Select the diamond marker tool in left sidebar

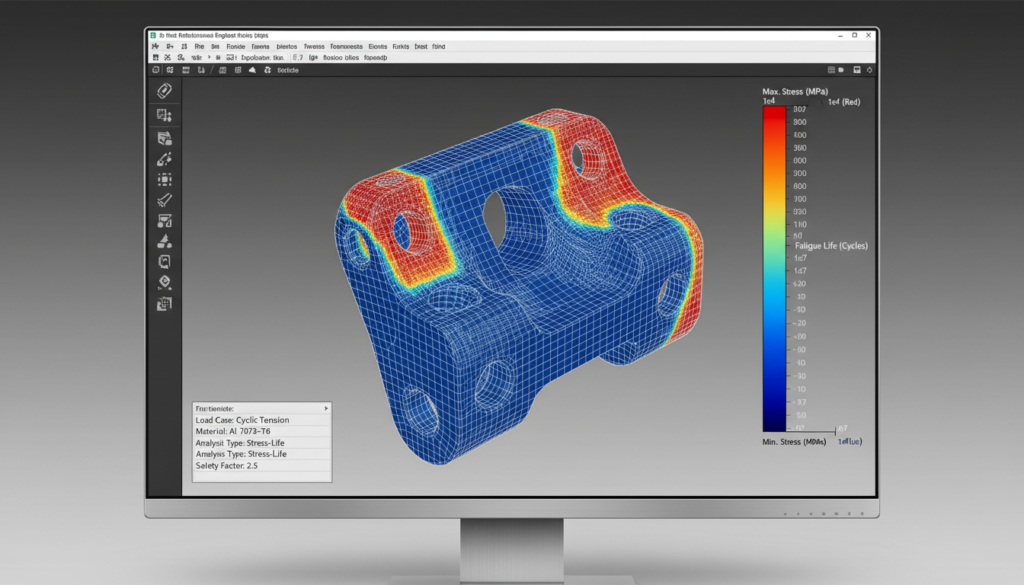tap(164, 283)
